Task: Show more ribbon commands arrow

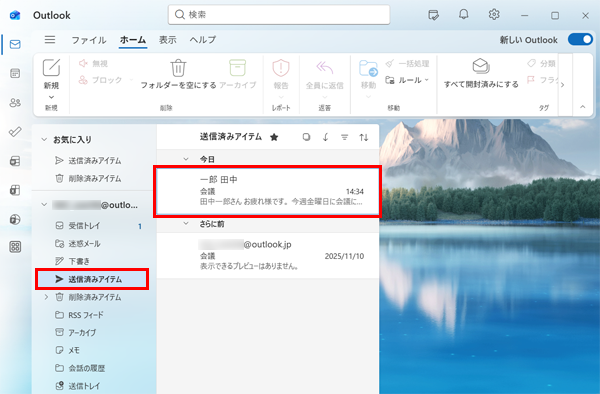Action: [562, 85]
